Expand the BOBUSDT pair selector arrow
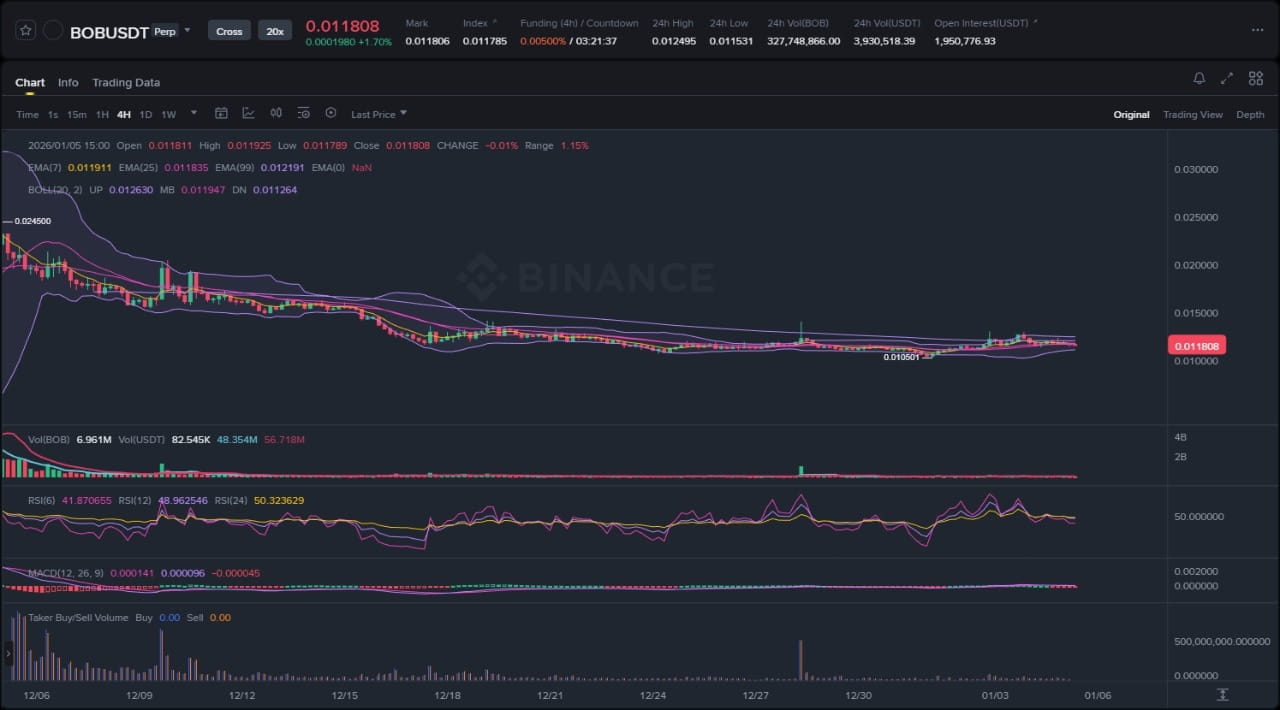1280x710 pixels. tap(187, 31)
